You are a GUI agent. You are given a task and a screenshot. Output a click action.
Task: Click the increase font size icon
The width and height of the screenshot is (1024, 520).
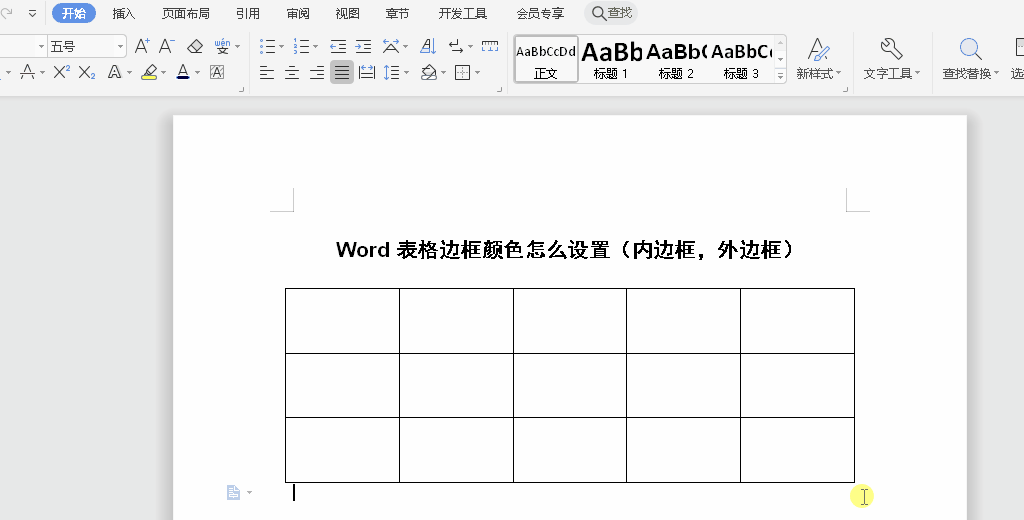(142, 46)
